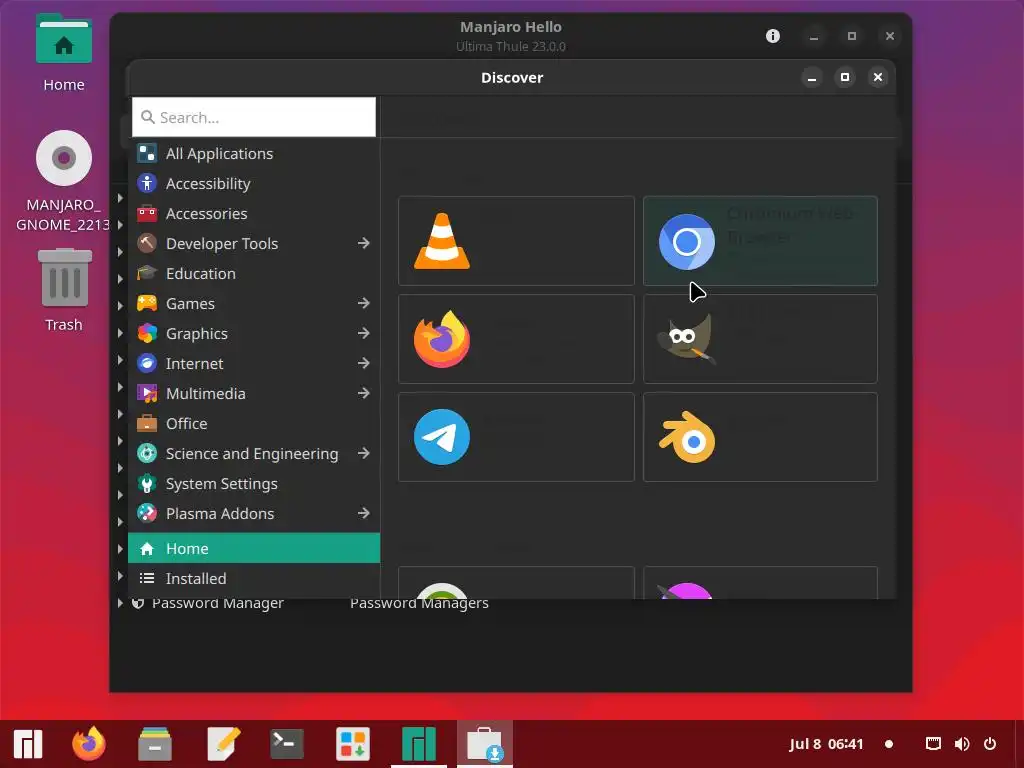
Task: Click the Multimedia category icon
Action: click(x=147, y=394)
